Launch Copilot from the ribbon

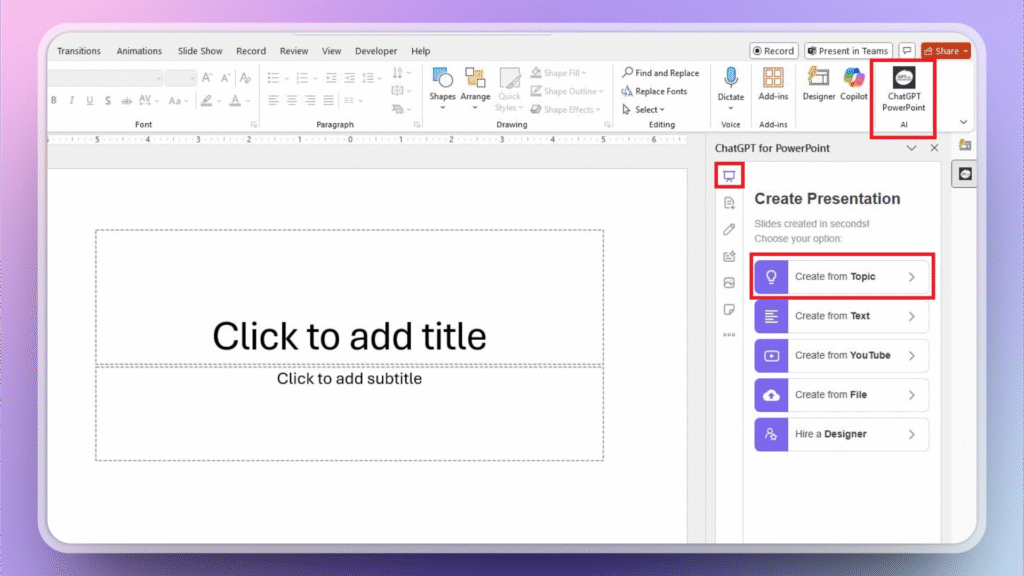tap(853, 84)
